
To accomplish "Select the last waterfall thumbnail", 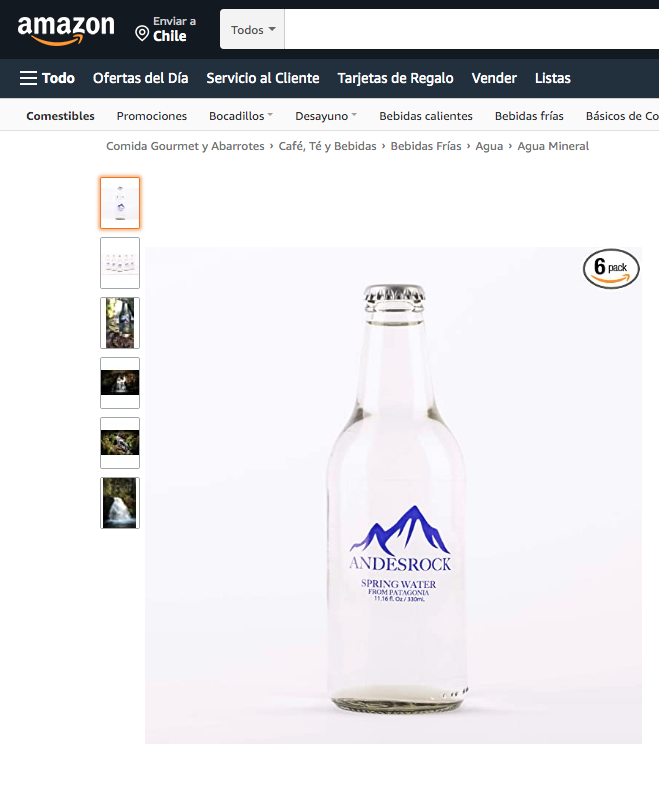I will [120, 503].
